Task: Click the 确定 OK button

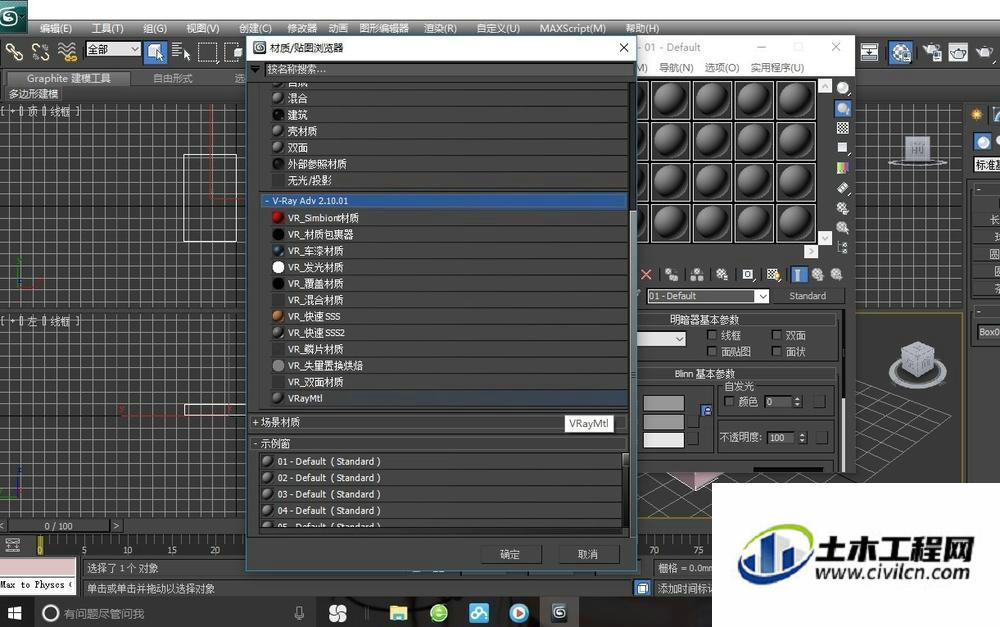Action: point(510,554)
